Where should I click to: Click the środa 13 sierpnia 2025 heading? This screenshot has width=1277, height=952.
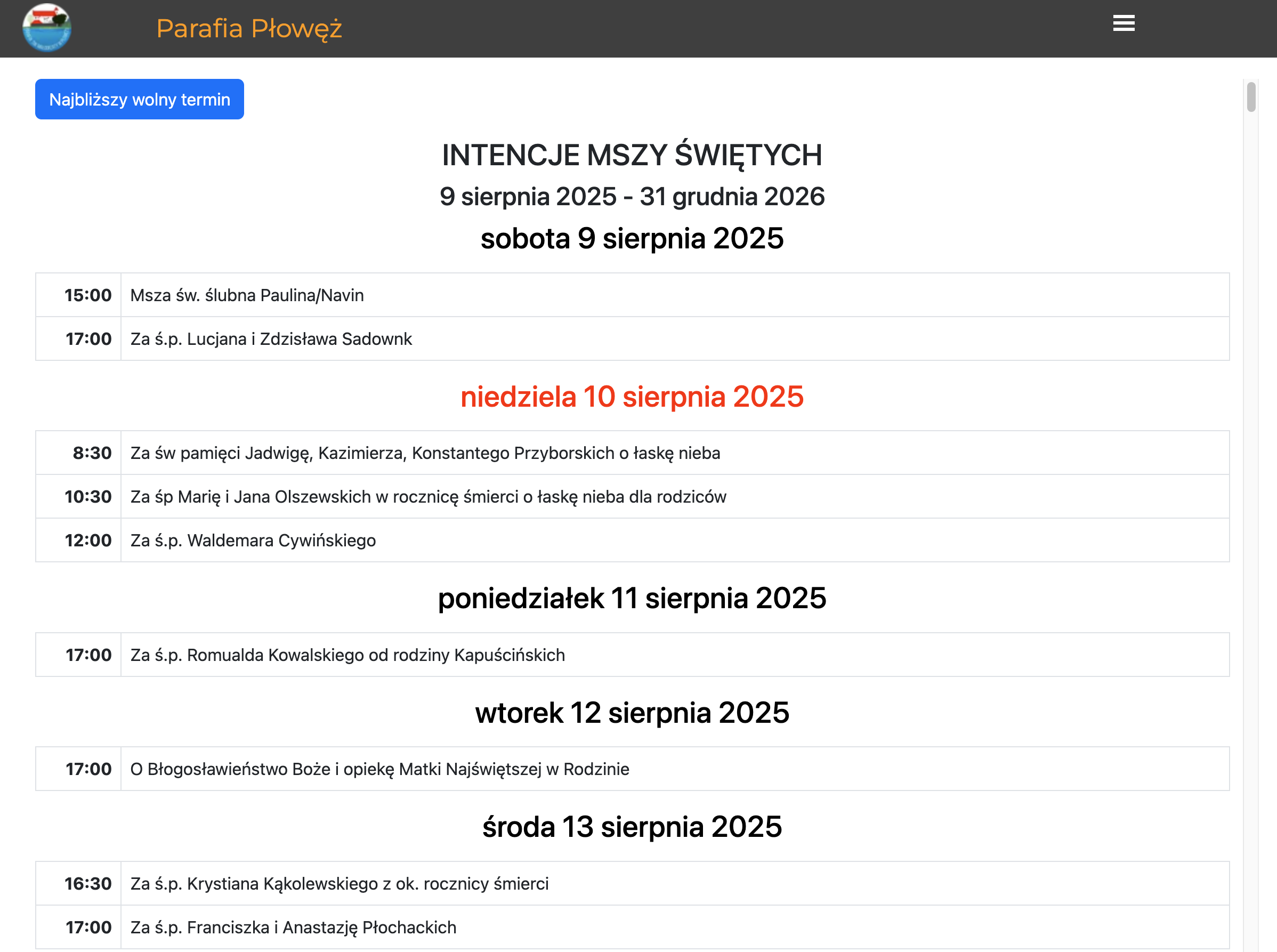632,827
